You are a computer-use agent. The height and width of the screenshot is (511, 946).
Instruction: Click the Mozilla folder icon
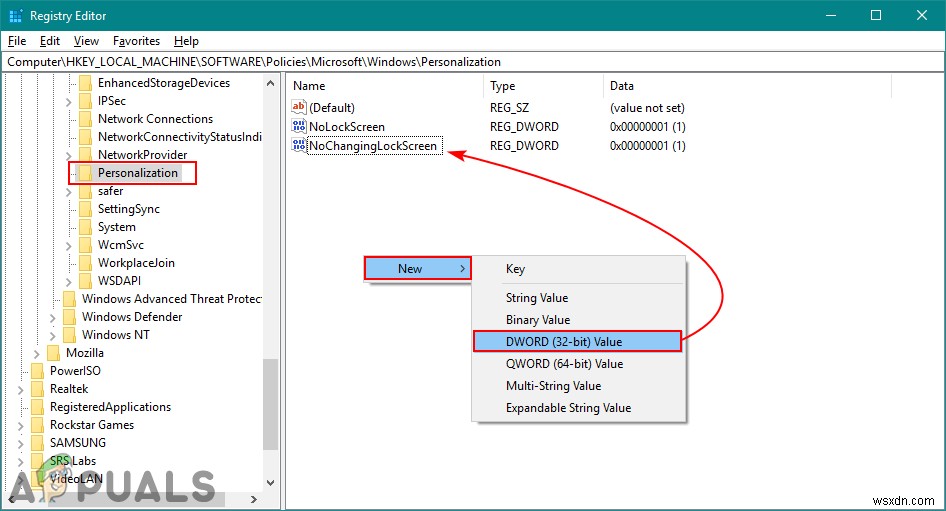pos(53,353)
